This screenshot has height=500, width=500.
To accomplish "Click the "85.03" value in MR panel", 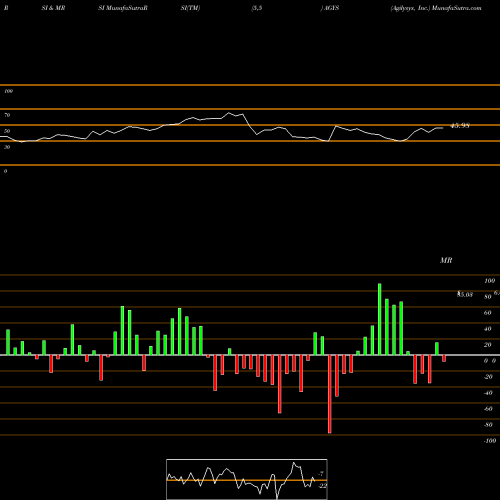I will (465, 294).
